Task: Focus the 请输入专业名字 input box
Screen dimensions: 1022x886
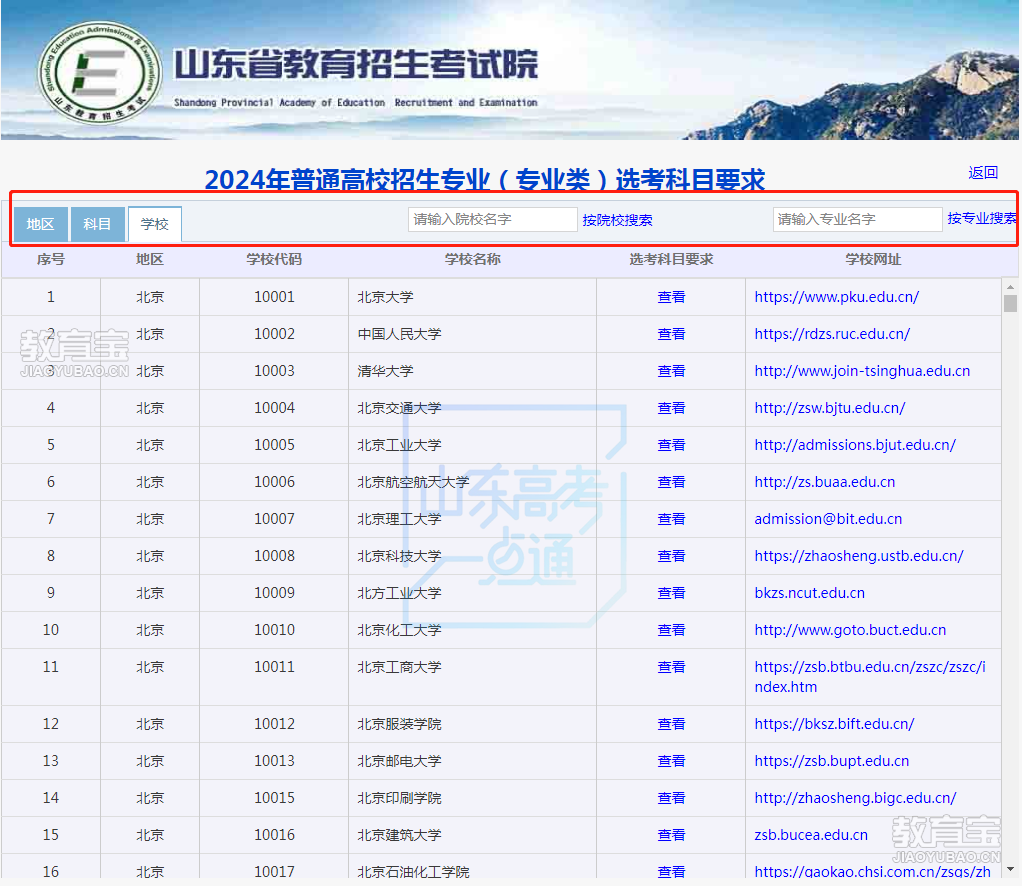Action: [x=858, y=219]
